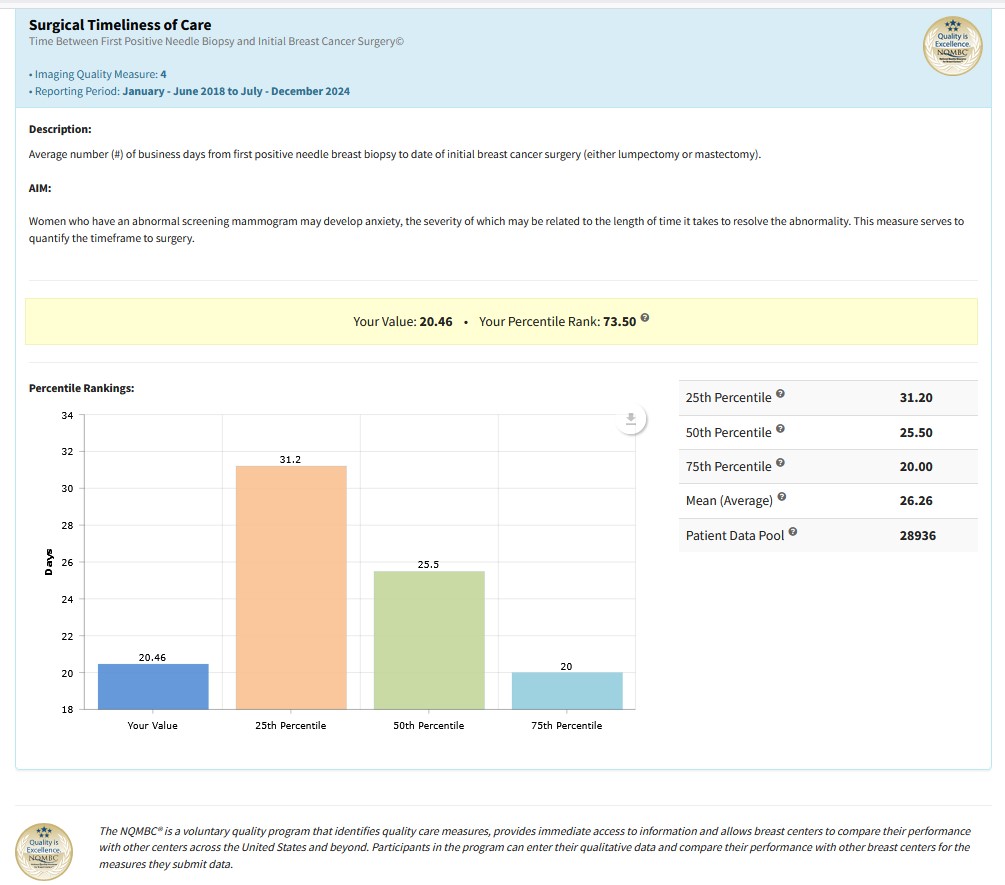Click the 50th Percentile question mark icon
1005x885 pixels.
click(780, 430)
